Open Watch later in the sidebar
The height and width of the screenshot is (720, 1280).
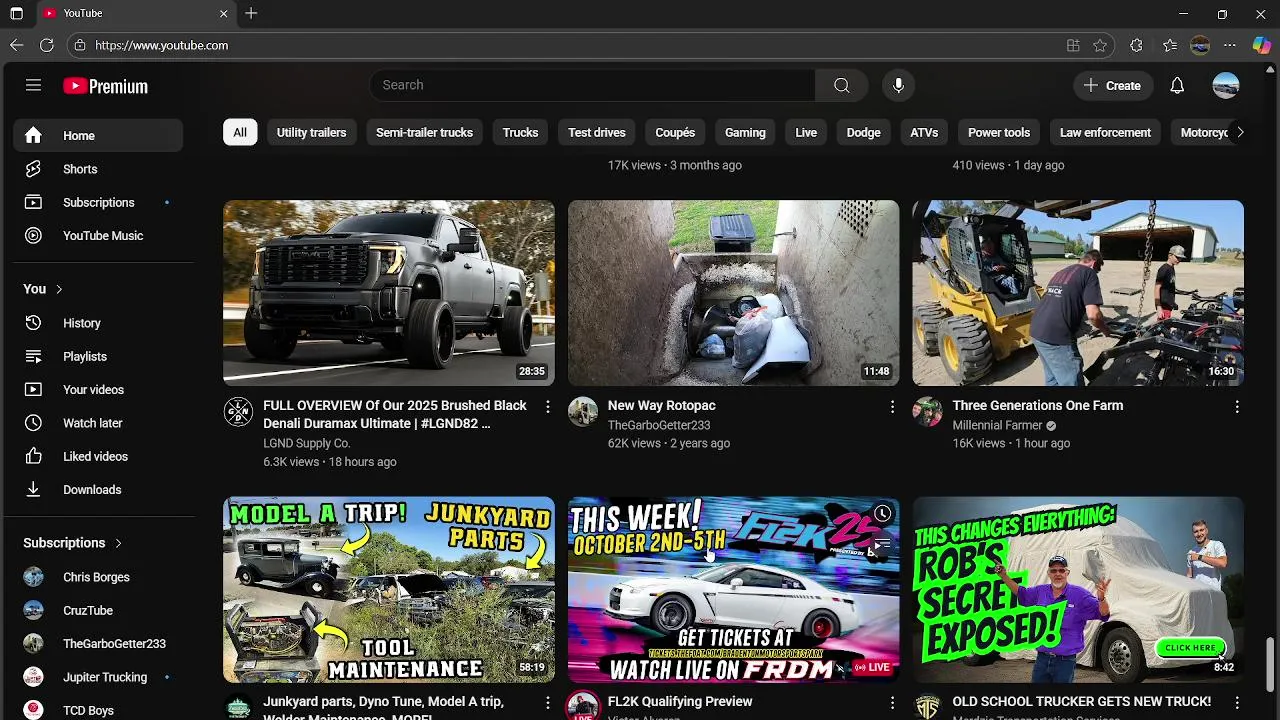(98, 423)
